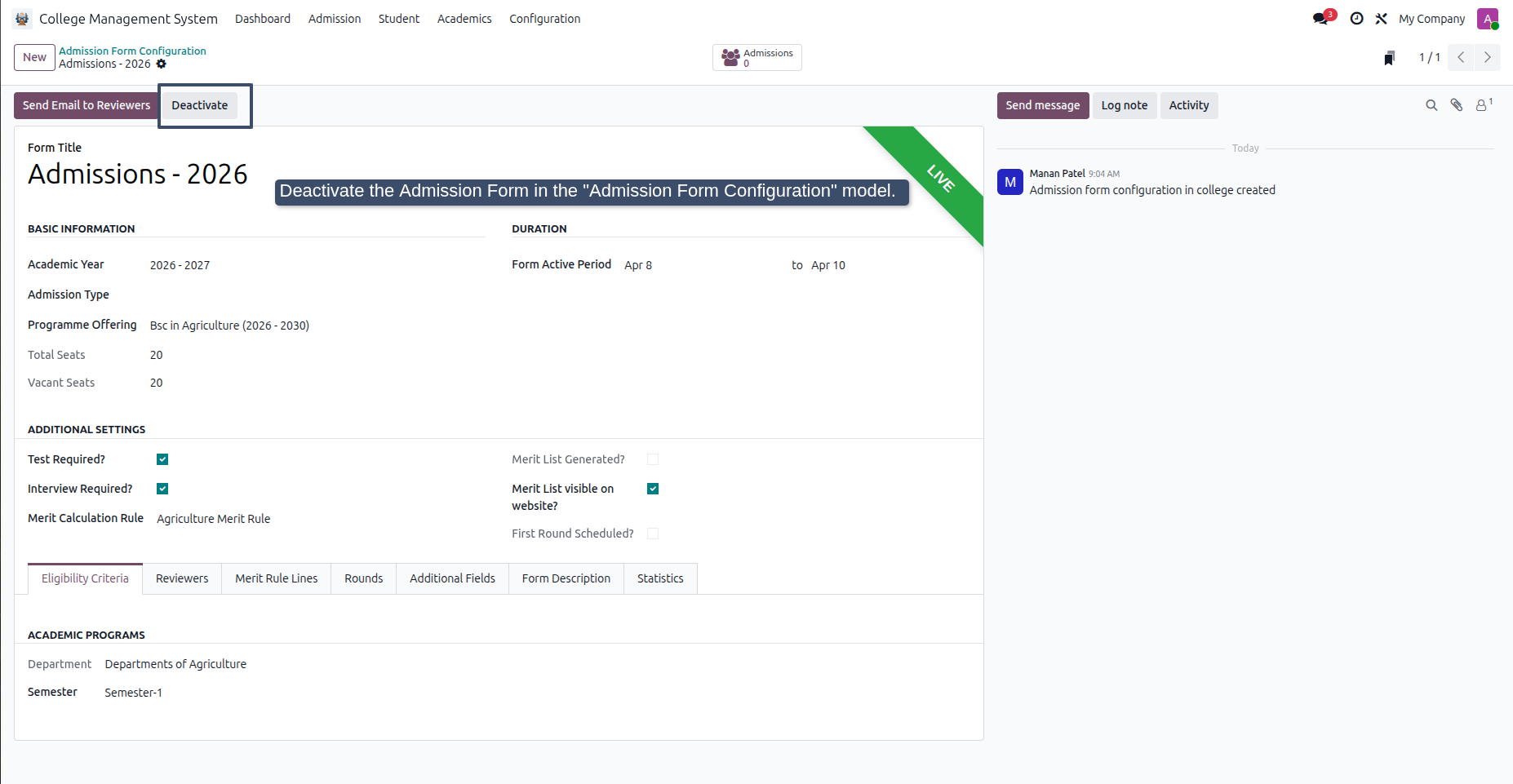Go to previous record arrow

point(1461,57)
